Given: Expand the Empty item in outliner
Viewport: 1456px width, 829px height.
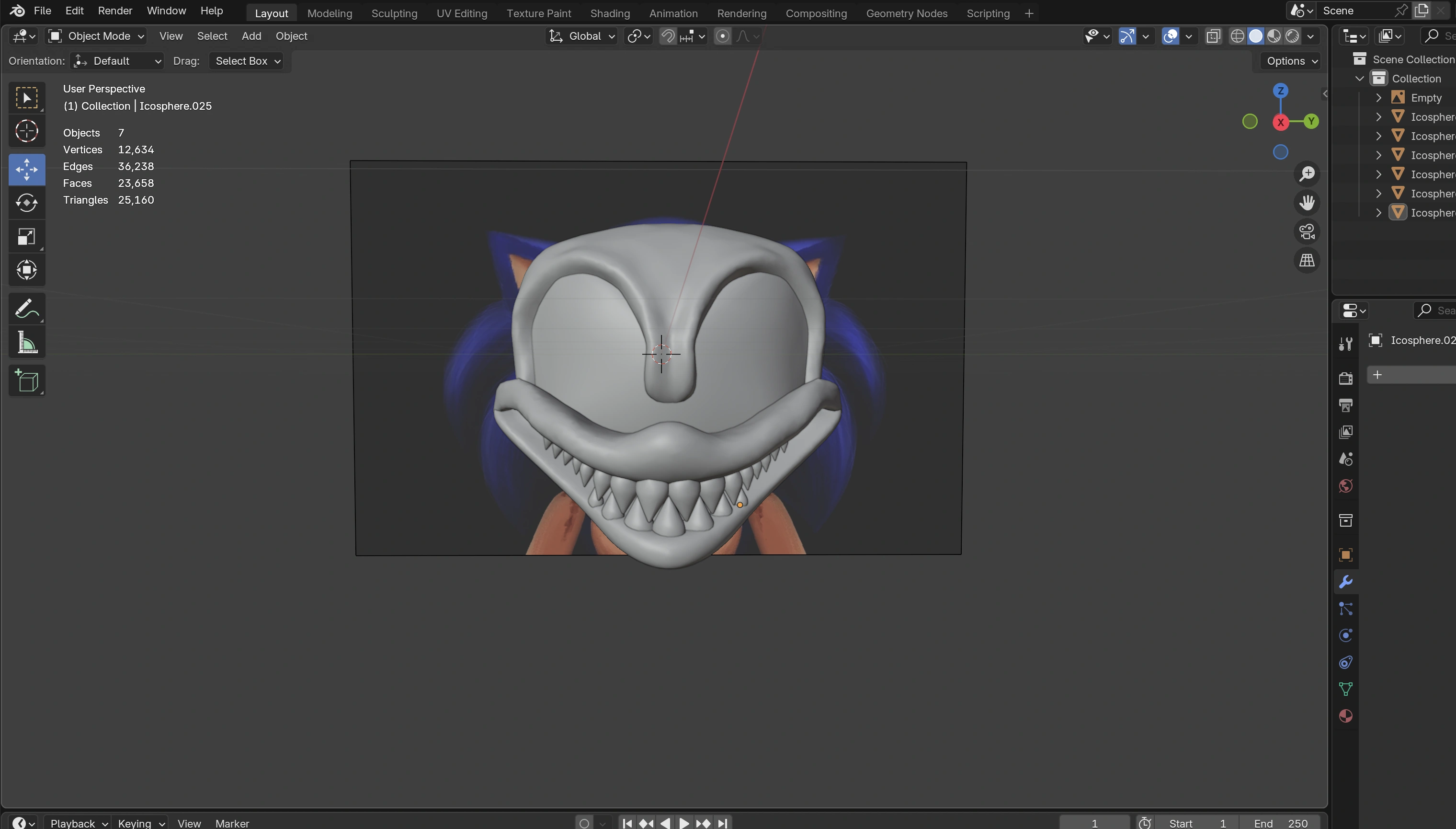Looking at the screenshot, I should 1378,98.
